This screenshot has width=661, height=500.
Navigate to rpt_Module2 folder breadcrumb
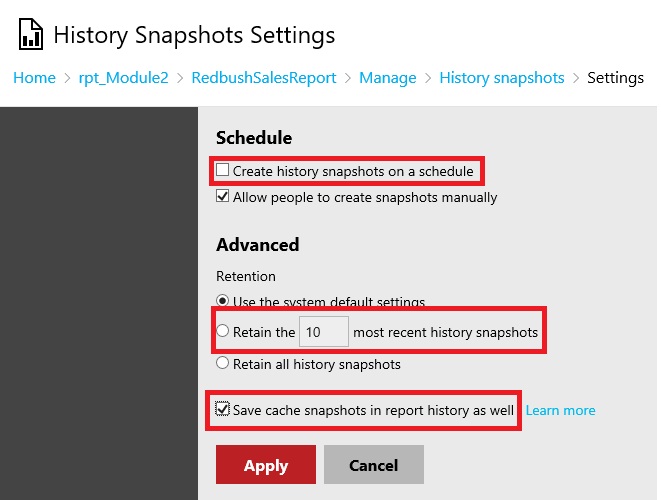pyautogui.click(x=121, y=77)
